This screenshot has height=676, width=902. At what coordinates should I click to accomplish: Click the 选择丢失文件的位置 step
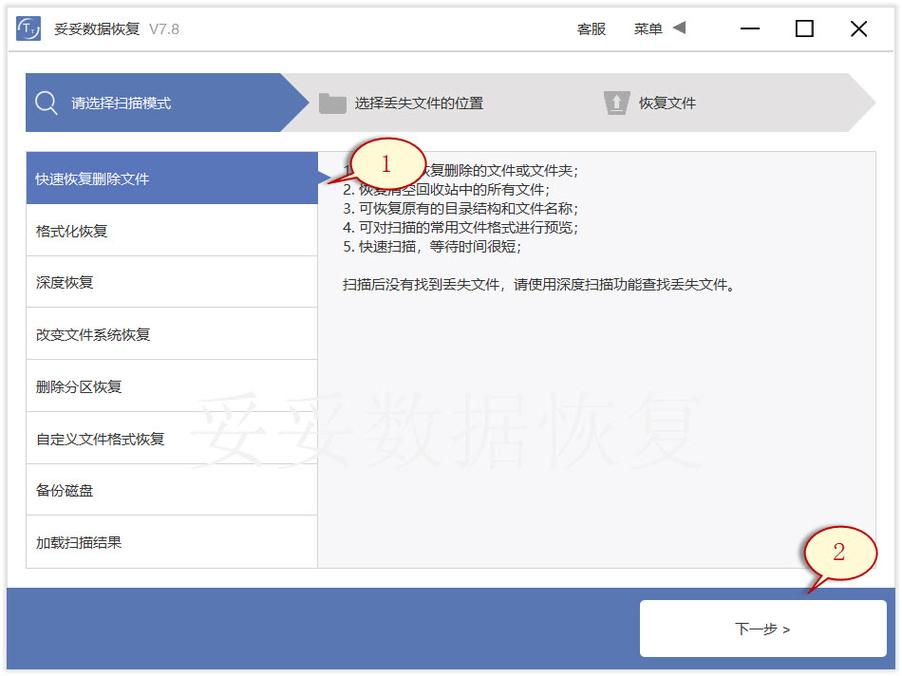tap(419, 103)
